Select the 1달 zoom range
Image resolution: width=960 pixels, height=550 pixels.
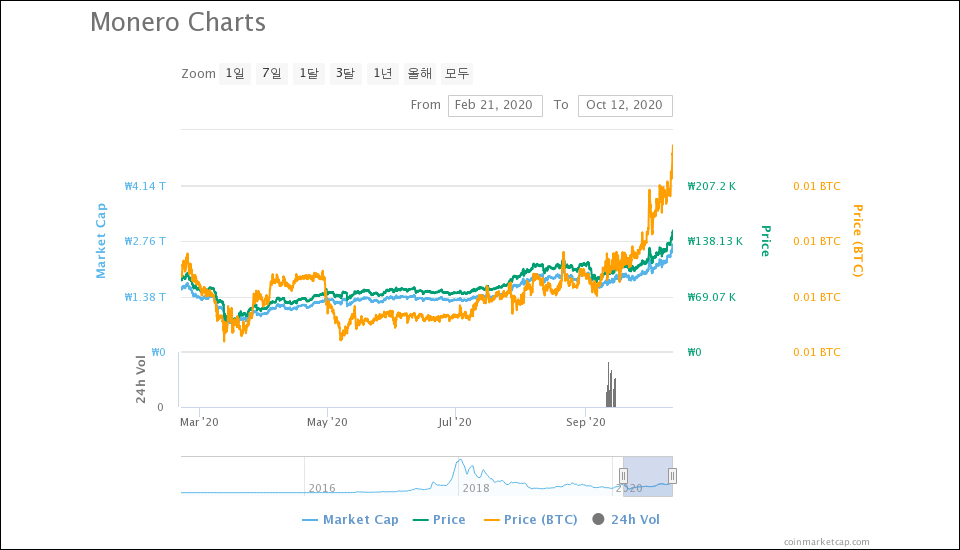click(x=309, y=73)
